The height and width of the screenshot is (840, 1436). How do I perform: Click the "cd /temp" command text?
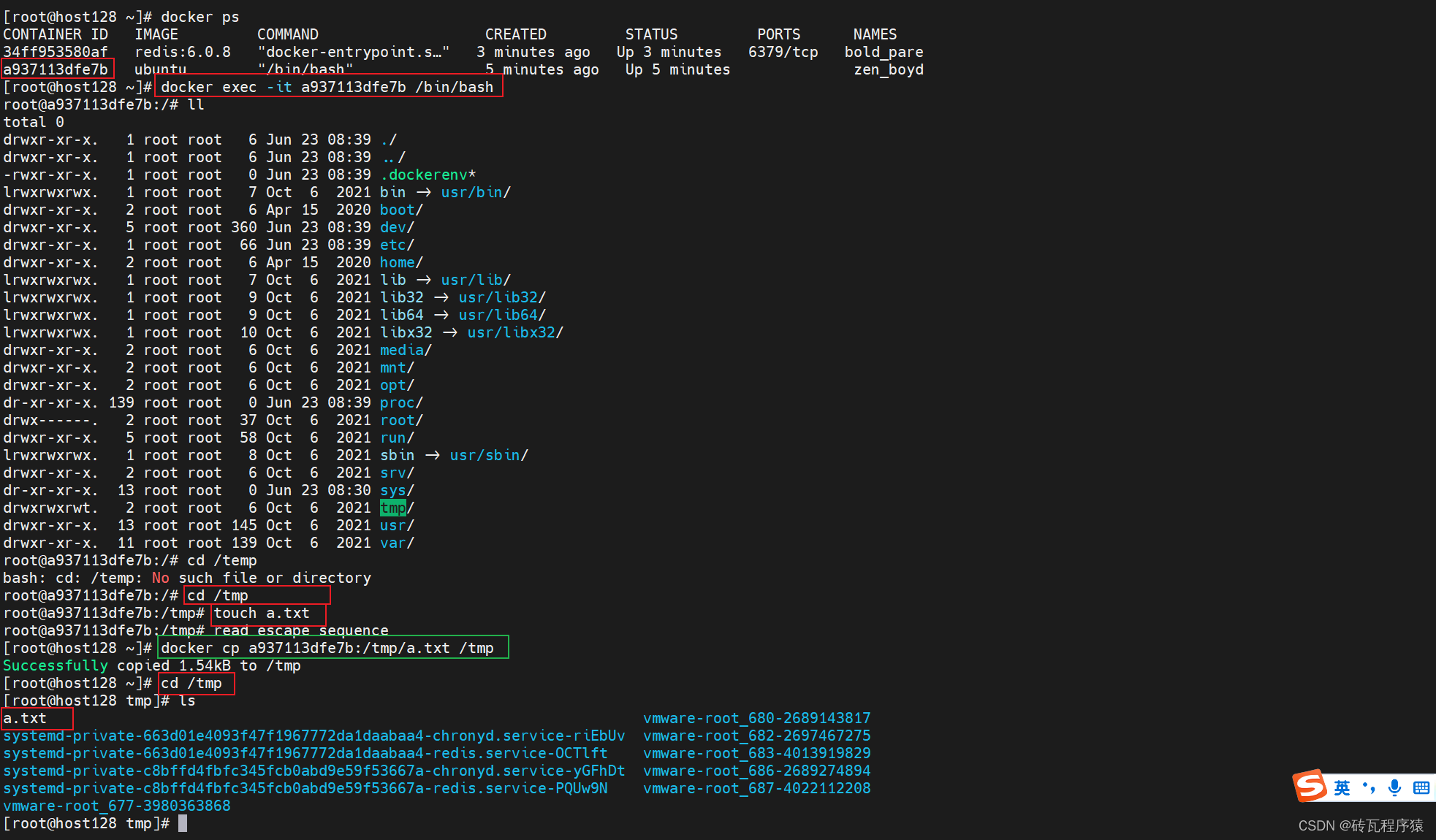[222, 560]
